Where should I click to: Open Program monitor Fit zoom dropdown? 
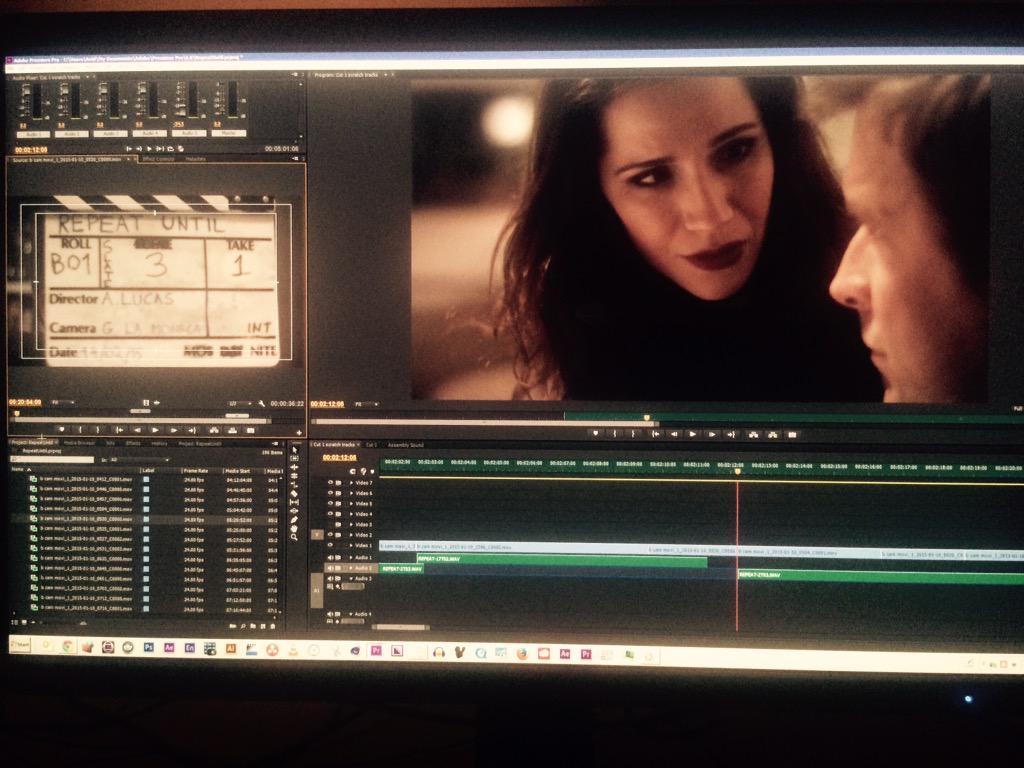pyautogui.click(x=366, y=404)
